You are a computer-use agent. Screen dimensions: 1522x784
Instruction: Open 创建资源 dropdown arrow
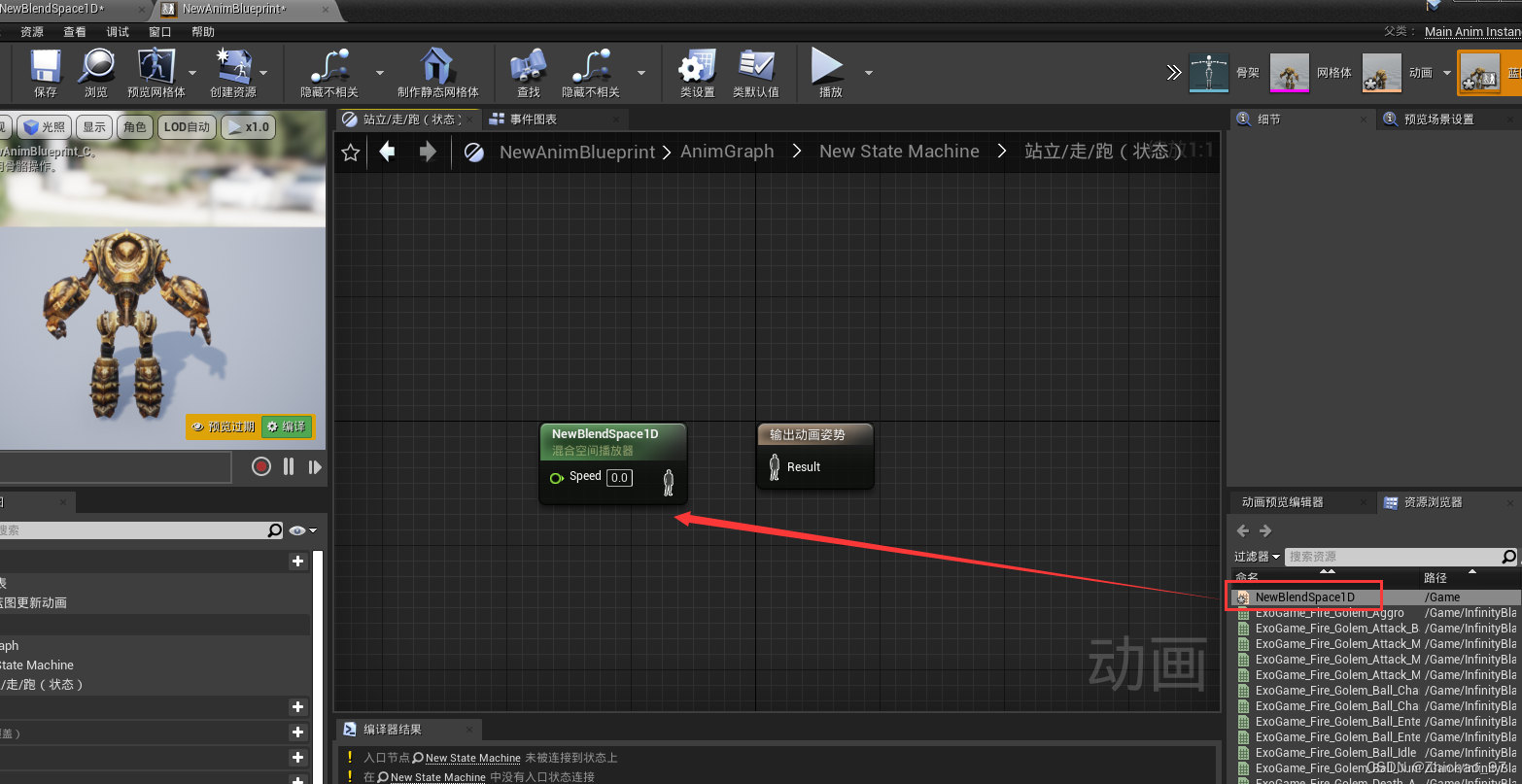[263, 73]
